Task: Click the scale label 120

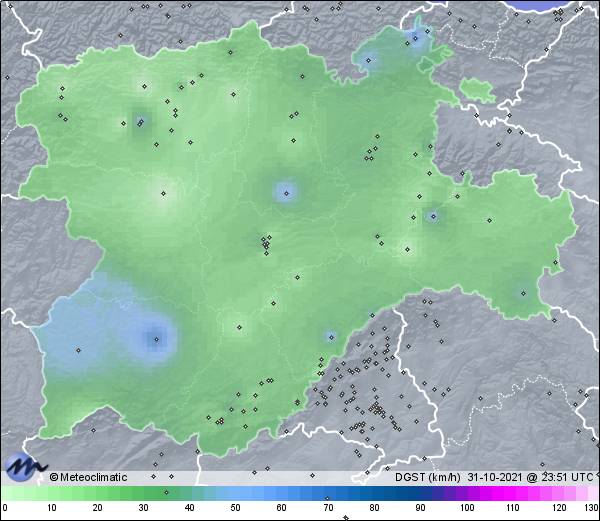Action: coord(559,508)
